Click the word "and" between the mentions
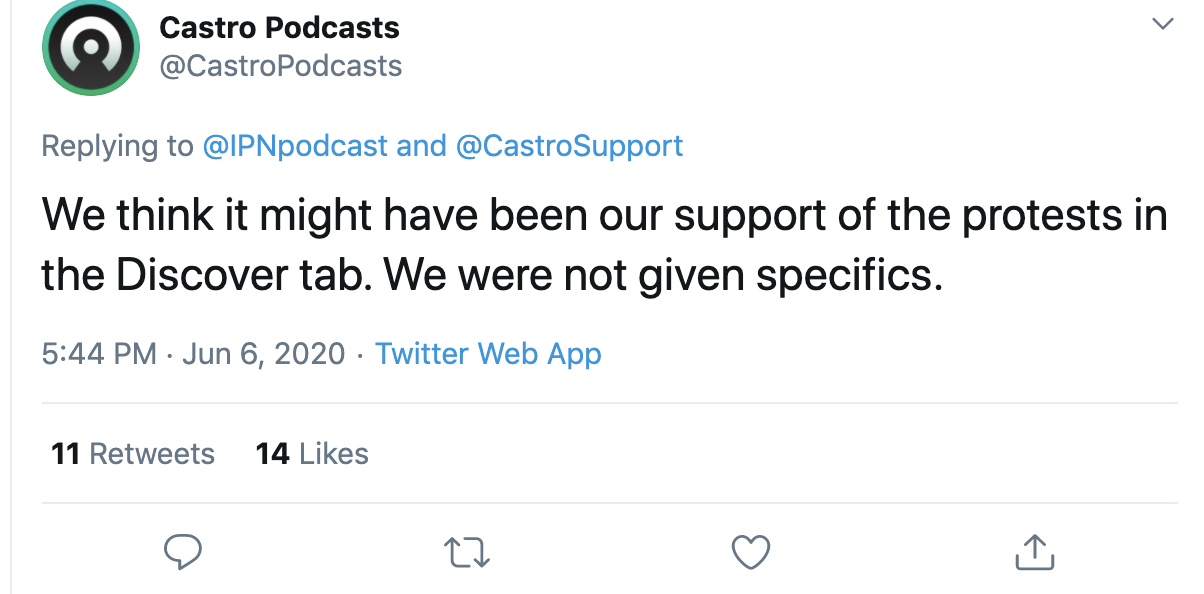Screen dimensions: 1204x594 pos(421,146)
